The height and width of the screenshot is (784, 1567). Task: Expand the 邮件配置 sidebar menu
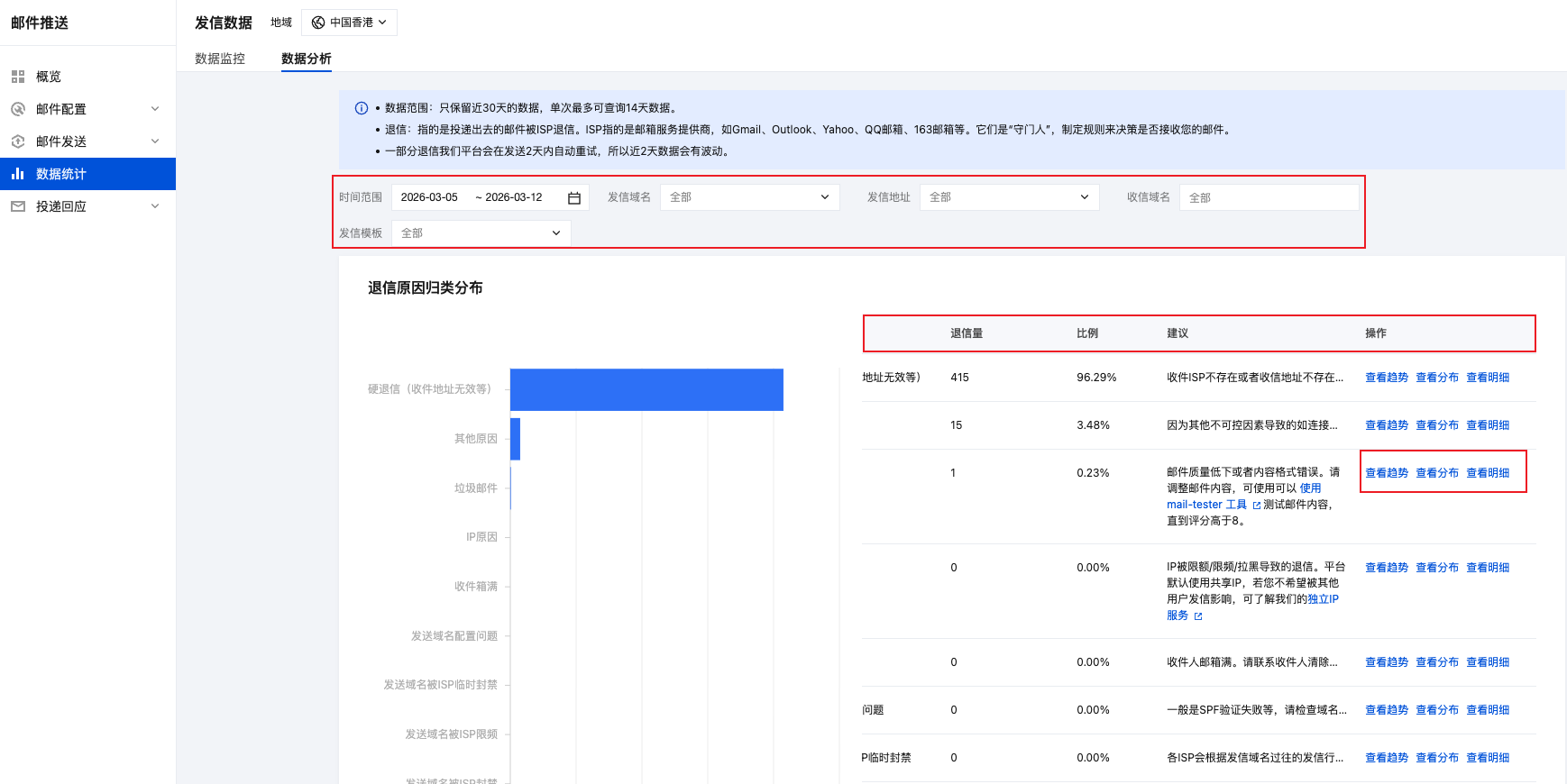point(155,109)
